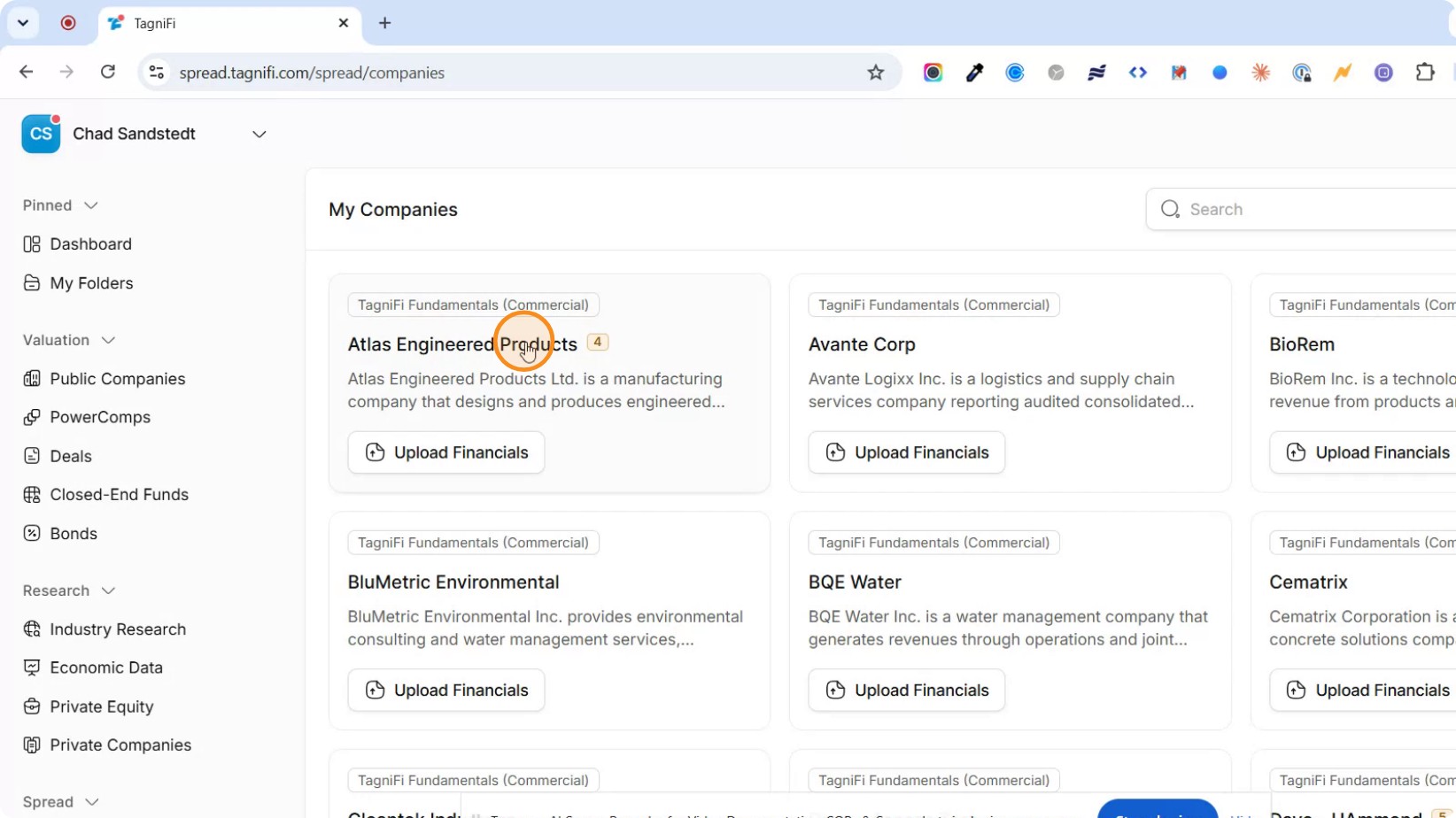Collapse the Spread section
The width and height of the screenshot is (1456, 818).
(91, 802)
